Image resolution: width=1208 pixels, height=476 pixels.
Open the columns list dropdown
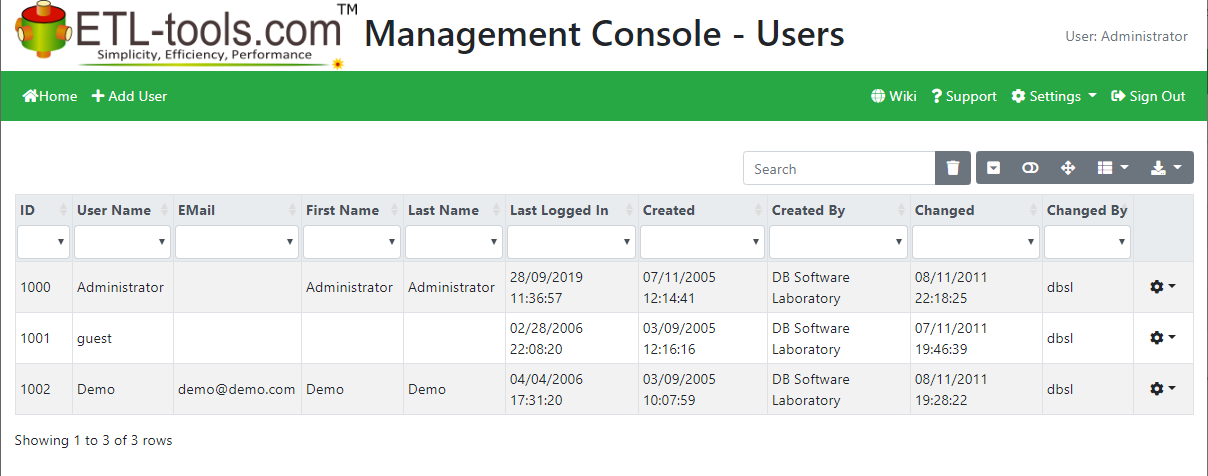coord(1112,168)
